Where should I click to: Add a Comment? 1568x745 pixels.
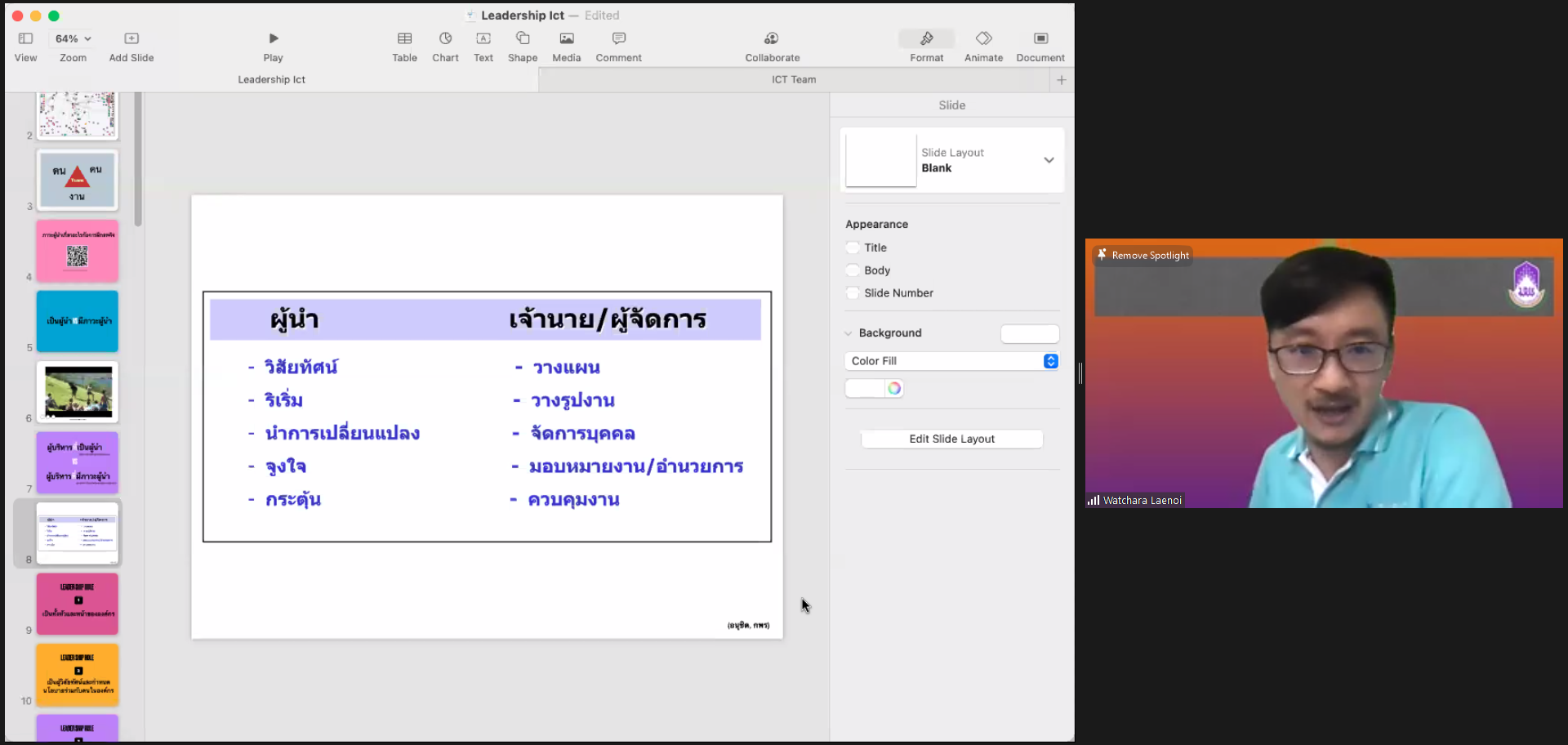coord(618,47)
